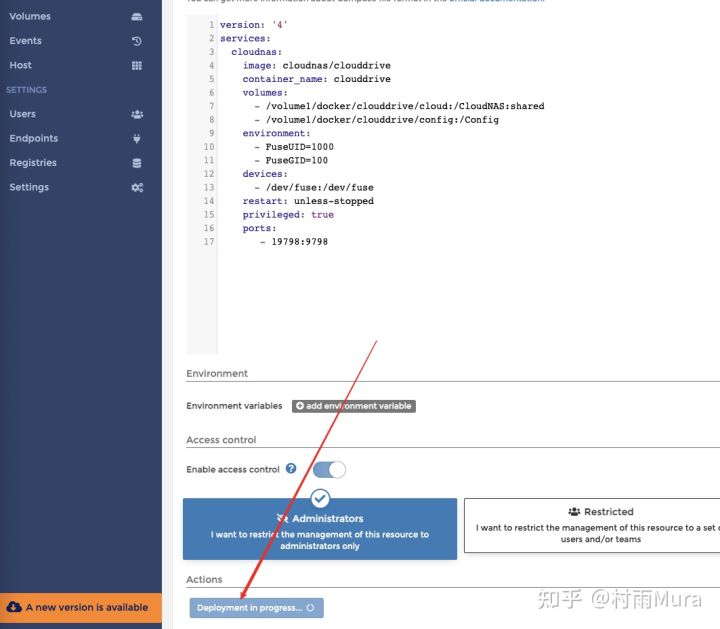Click the 'version: 4' line in editor
Viewport: 720px width, 629px height.
click(253, 25)
